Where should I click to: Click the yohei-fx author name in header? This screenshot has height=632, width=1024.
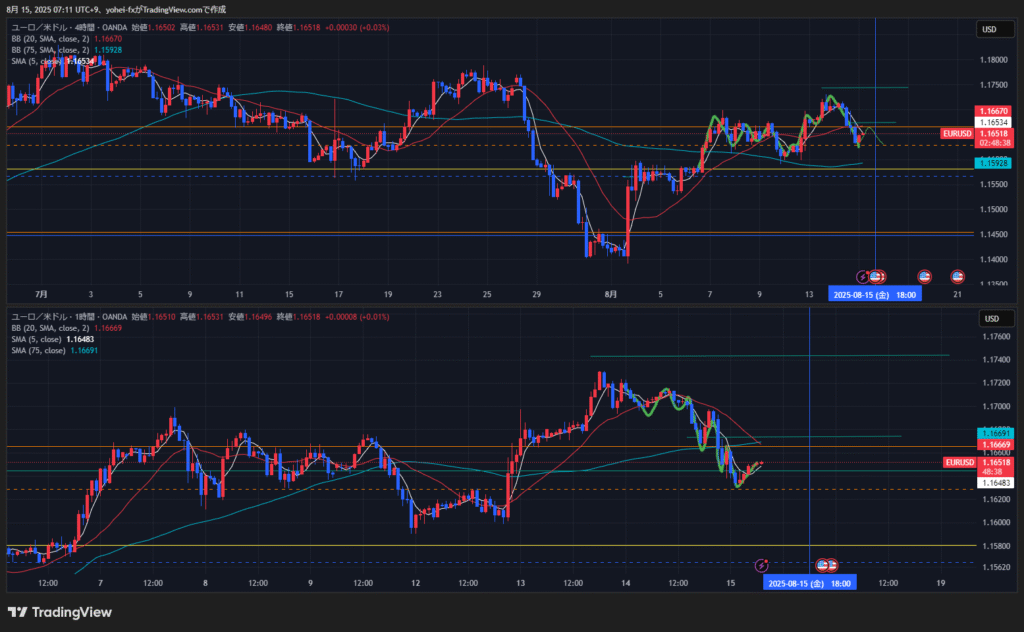tap(126, 8)
